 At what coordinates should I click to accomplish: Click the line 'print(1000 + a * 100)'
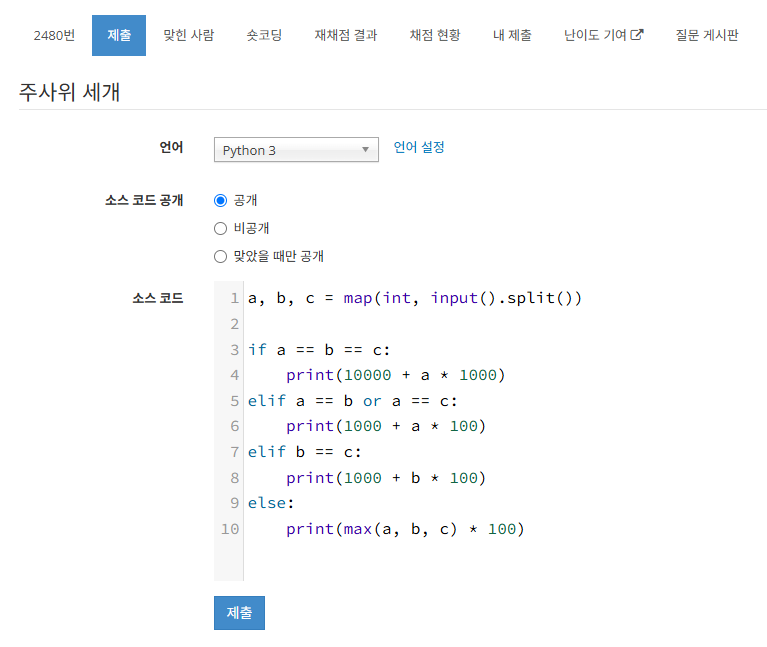pyautogui.click(x=385, y=426)
